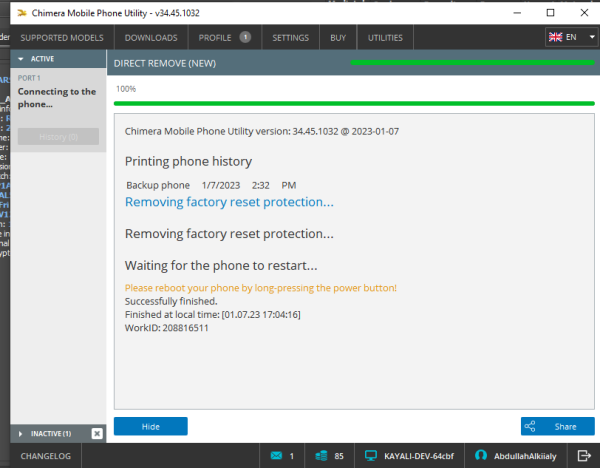Click the Share button
This screenshot has height=468, width=600.
[x=558, y=426]
